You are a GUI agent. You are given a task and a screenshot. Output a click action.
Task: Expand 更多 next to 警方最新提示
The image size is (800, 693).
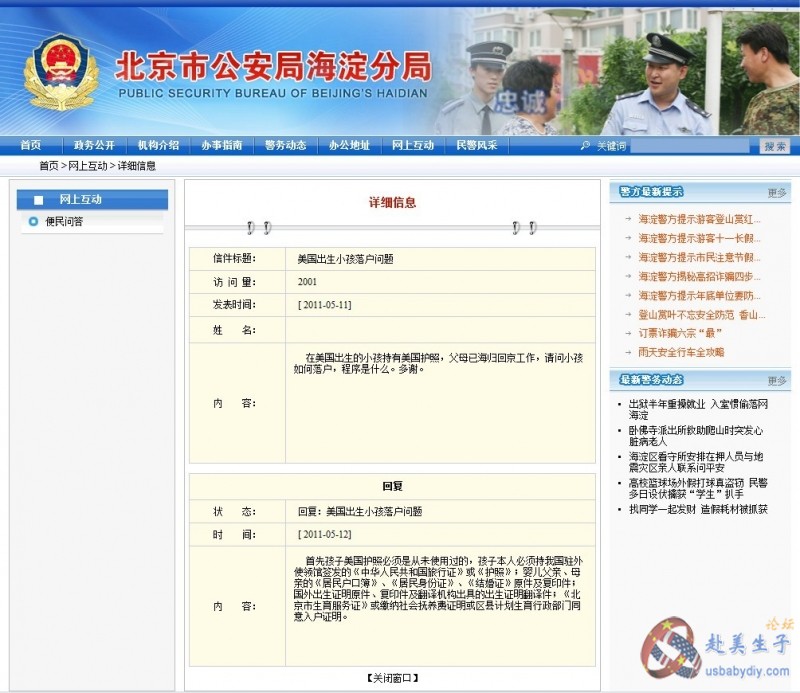pyautogui.click(x=776, y=192)
